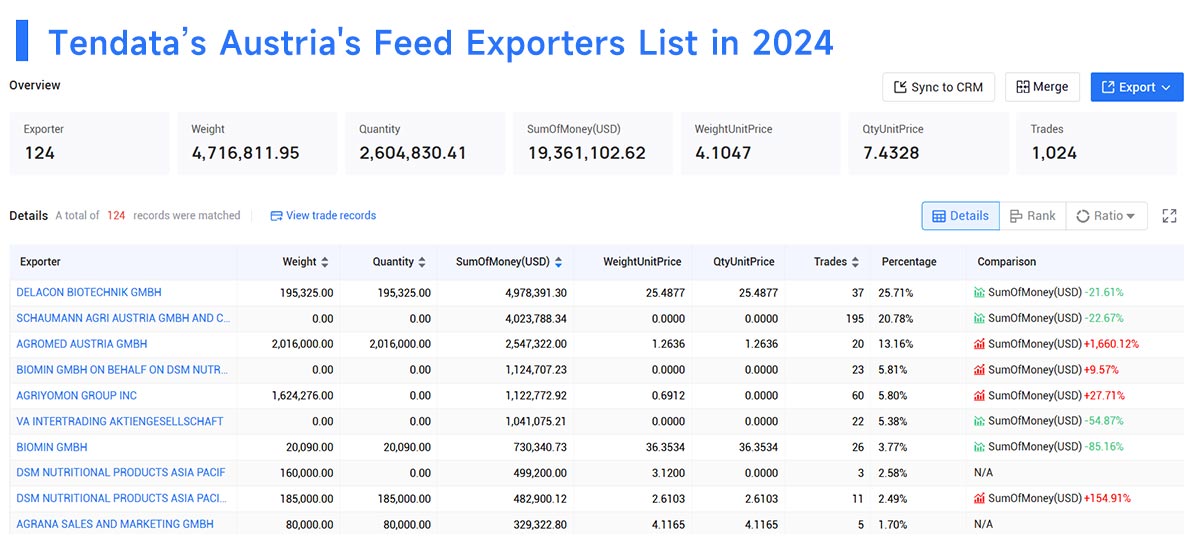Click the Exporter column header
Image resolution: width=1190 pixels, height=538 pixels.
(x=40, y=262)
